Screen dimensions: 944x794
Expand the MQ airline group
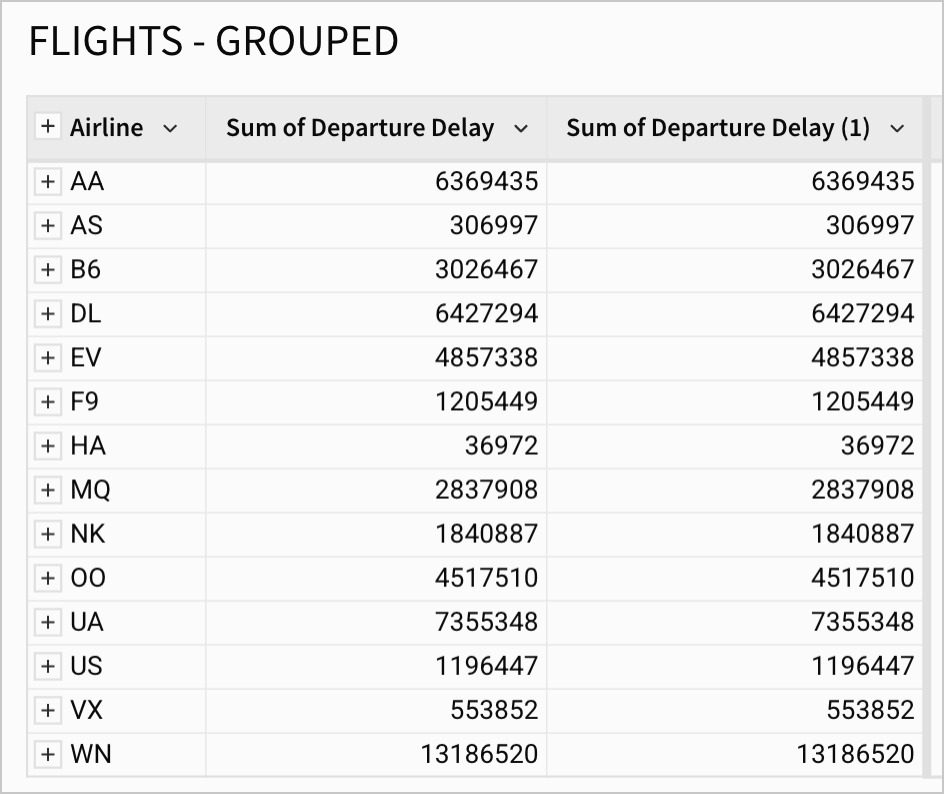(47, 489)
